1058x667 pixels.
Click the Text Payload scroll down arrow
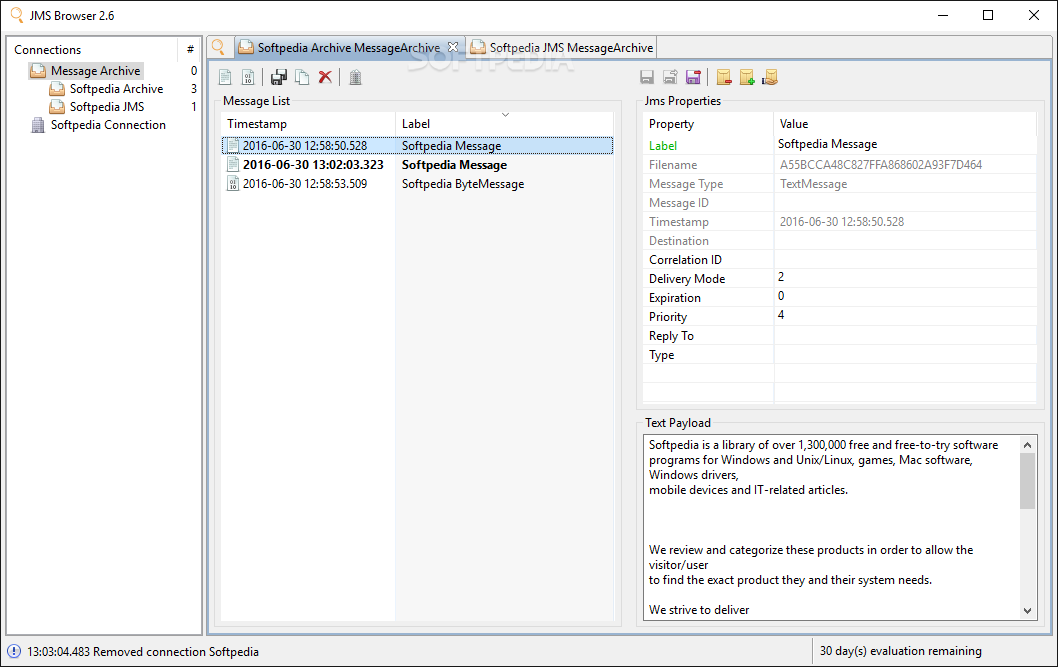1027,610
